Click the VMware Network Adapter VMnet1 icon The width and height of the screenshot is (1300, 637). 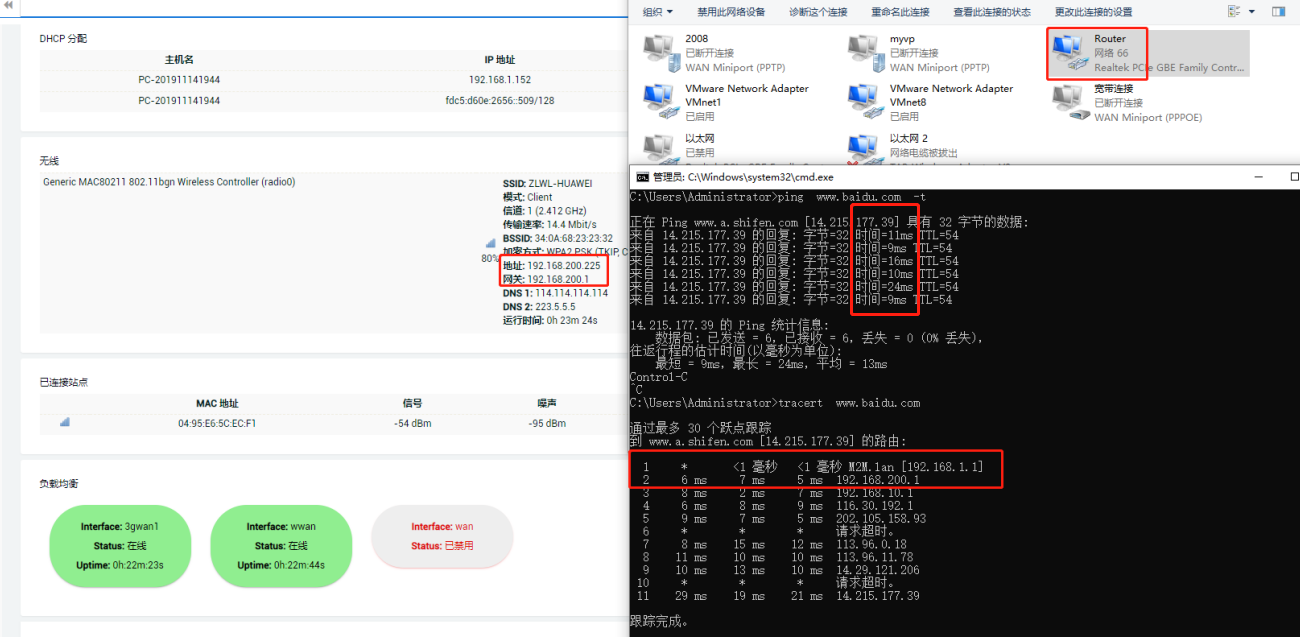658,102
